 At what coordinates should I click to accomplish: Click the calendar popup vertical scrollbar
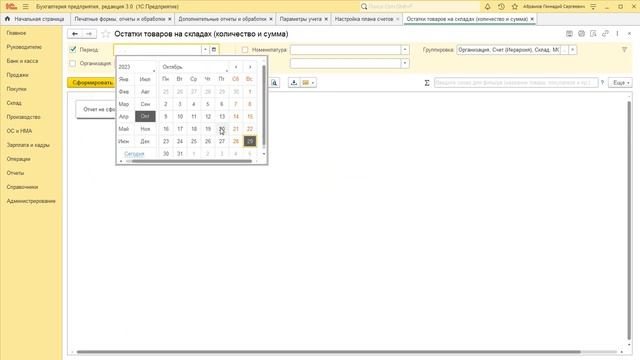click(264, 105)
